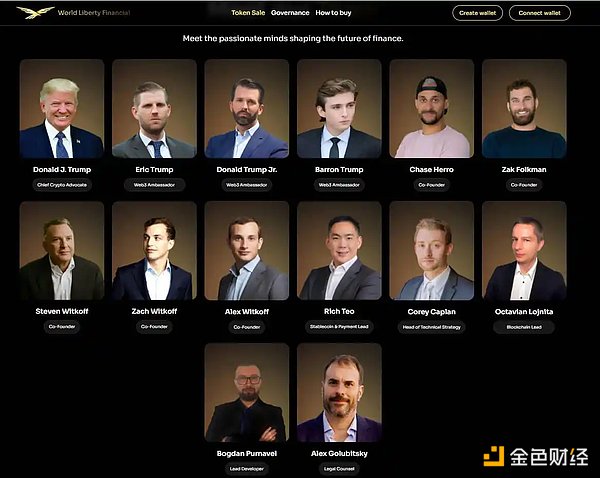The width and height of the screenshot is (600, 478).
Task: Go to the Governance menu item
Action: [290, 13]
